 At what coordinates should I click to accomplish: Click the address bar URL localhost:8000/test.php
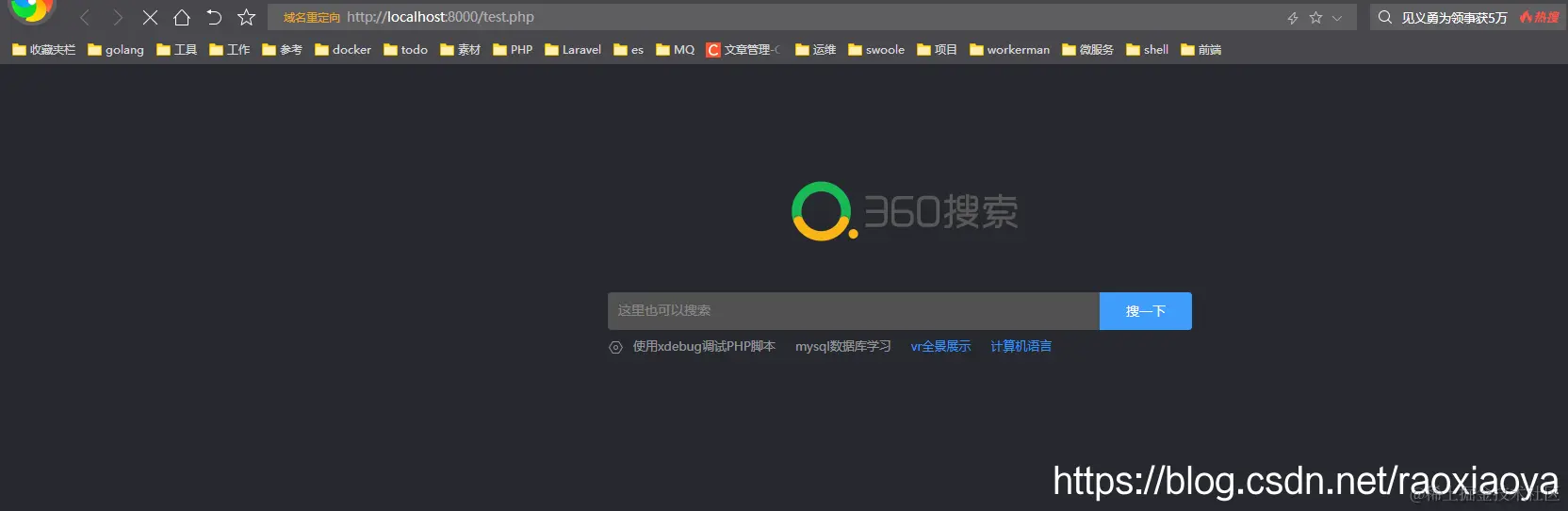[x=440, y=17]
